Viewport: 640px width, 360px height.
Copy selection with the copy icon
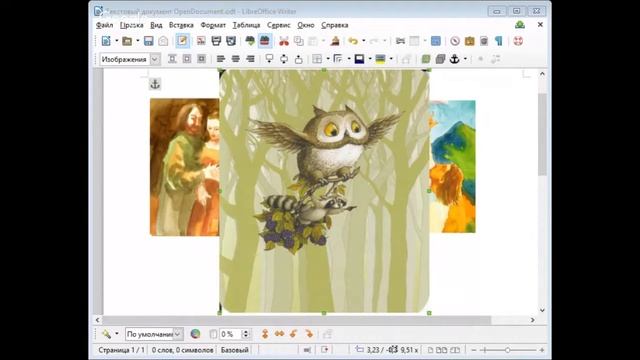[299, 41]
